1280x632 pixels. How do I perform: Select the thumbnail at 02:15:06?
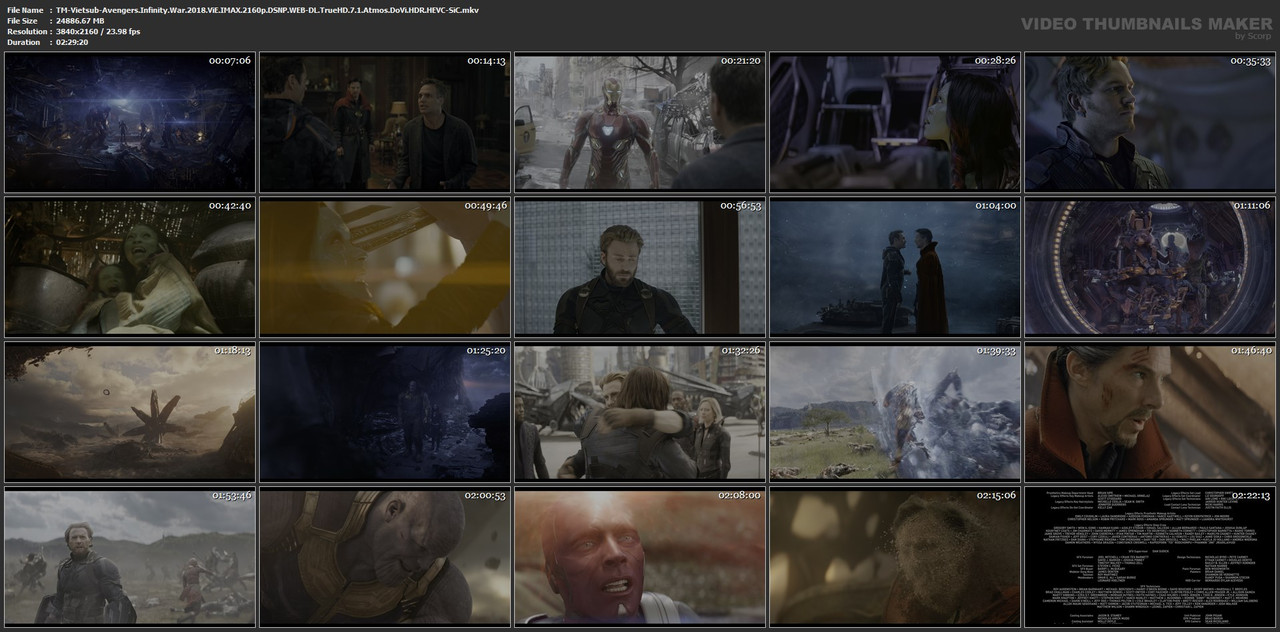coord(895,557)
